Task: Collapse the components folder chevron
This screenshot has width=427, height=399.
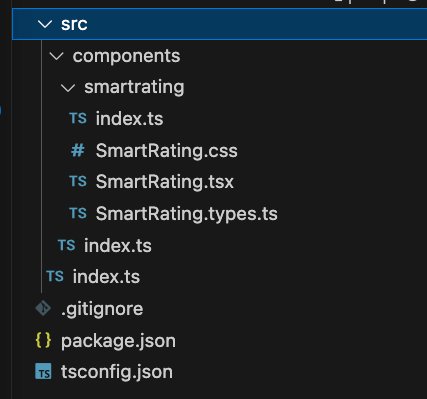Action: 56,56
